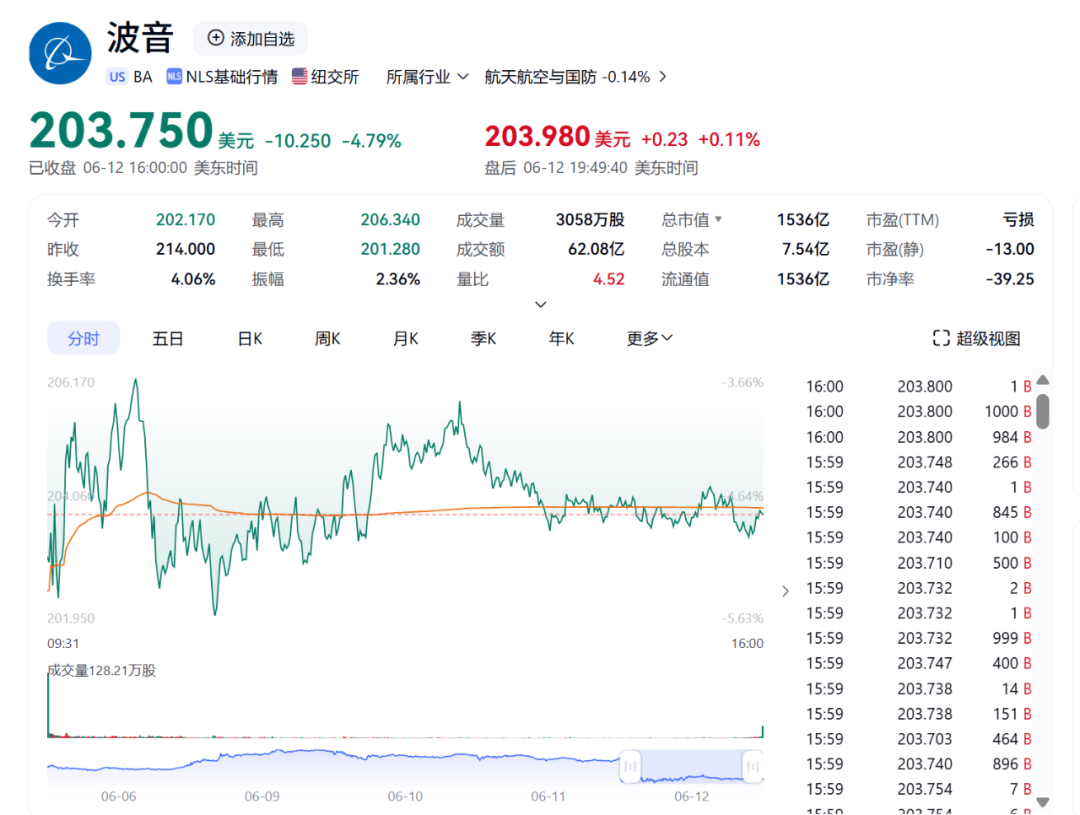Click the after-hours price 203.980
Screen dimensions: 1080x815
pyautogui.click(x=537, y=136)
